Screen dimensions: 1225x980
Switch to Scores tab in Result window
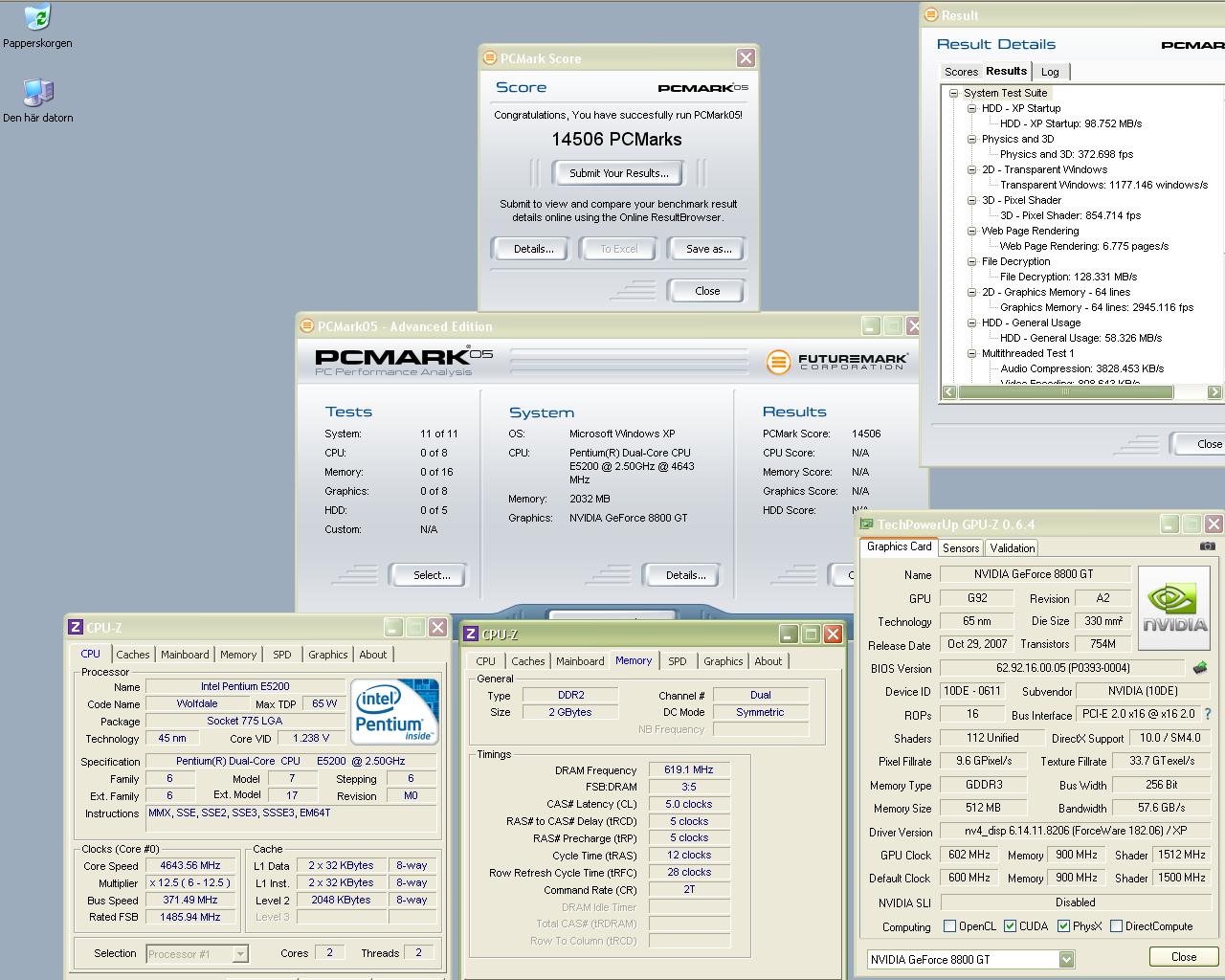[961, 72]
